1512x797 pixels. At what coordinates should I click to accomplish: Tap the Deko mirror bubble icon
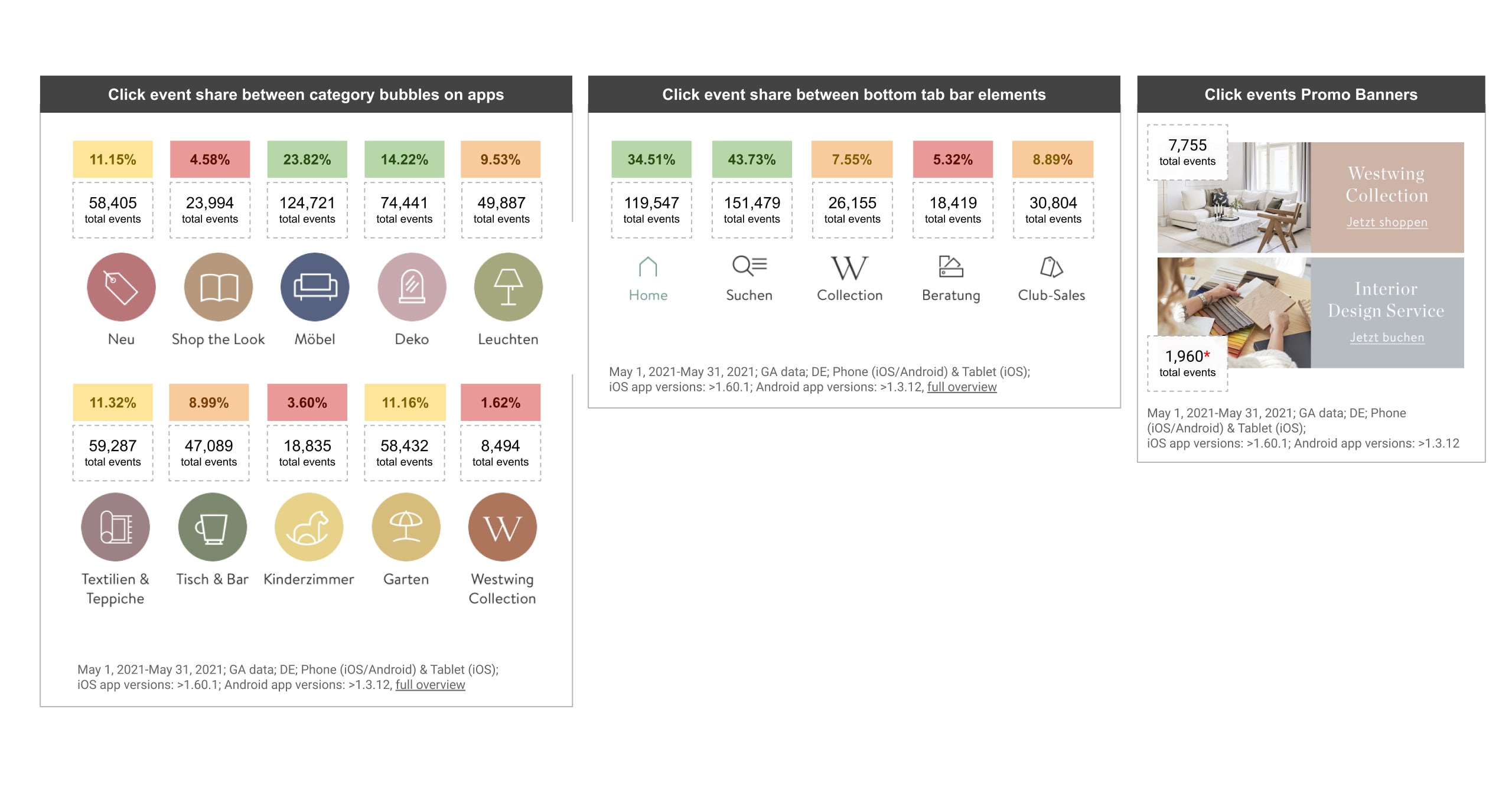[412, 288]
